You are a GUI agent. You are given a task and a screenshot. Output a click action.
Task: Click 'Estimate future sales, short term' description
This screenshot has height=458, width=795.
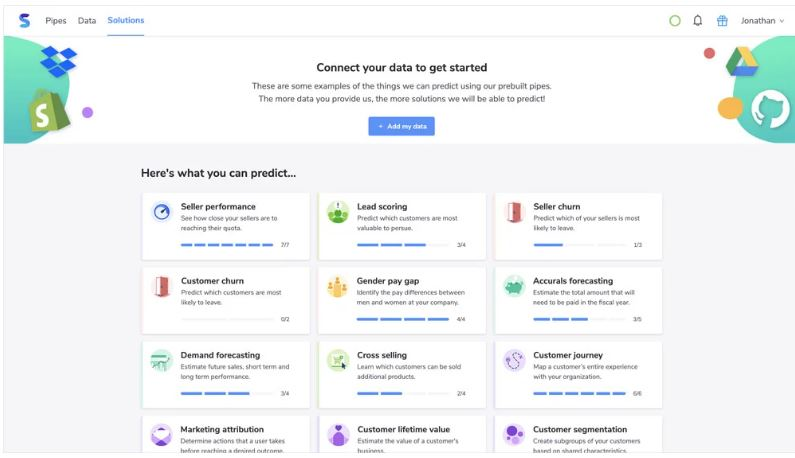point(235,372)
